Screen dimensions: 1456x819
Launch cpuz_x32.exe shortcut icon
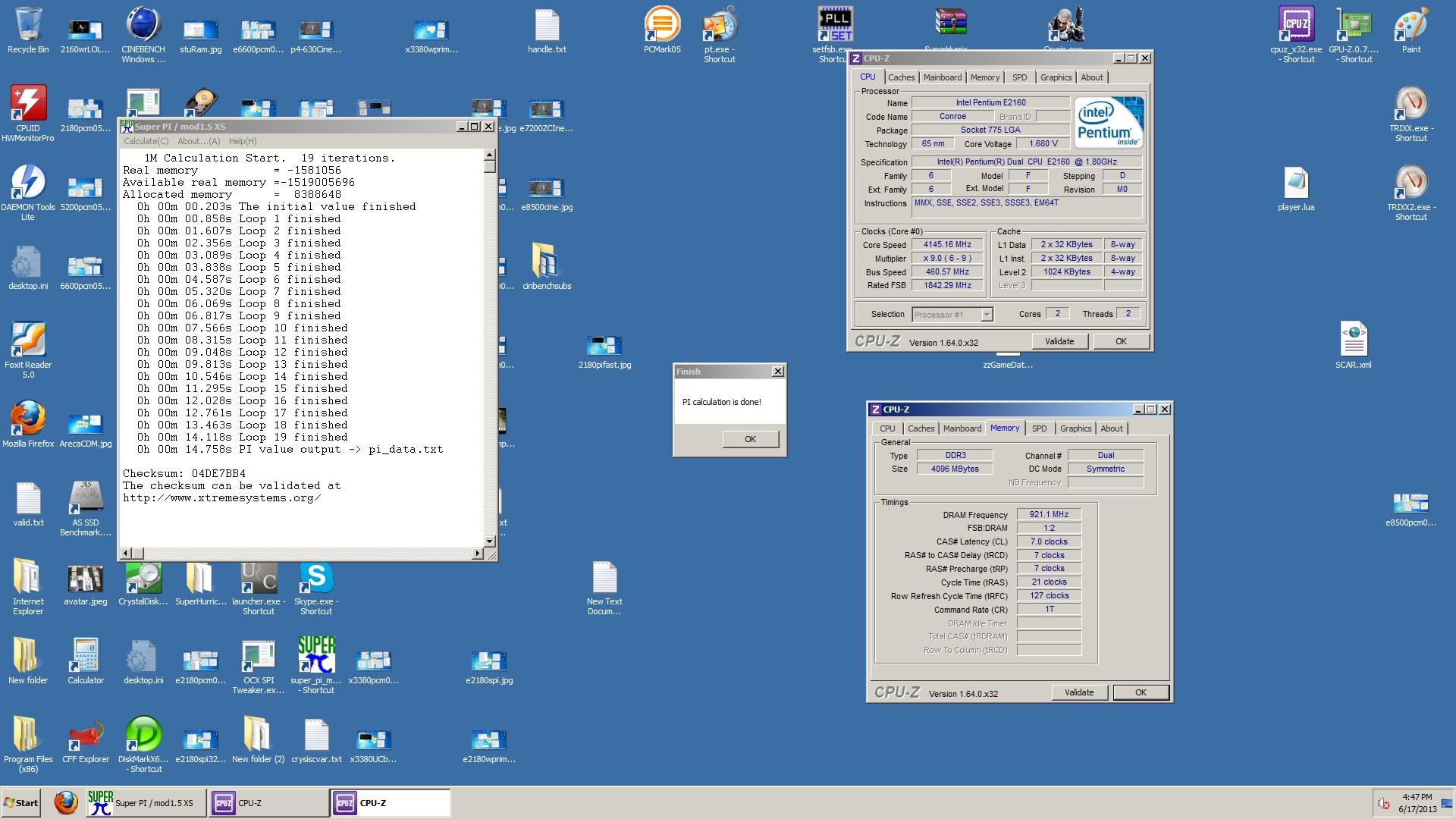point(1296,34)
